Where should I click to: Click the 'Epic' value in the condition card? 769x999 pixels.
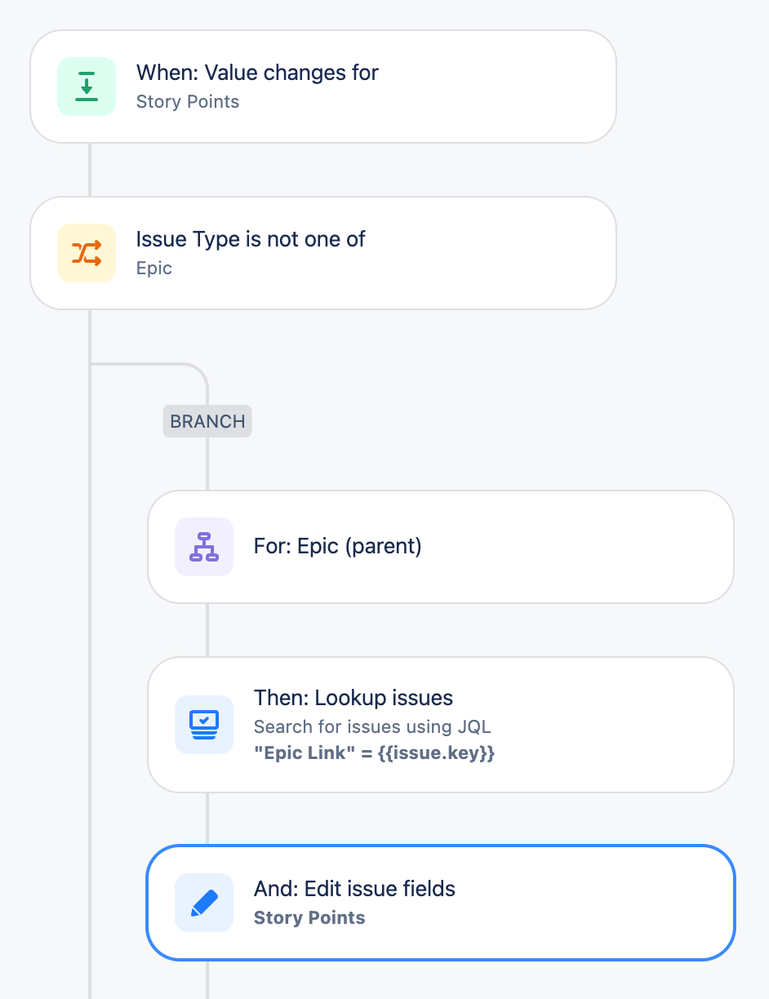click(154, 268)
